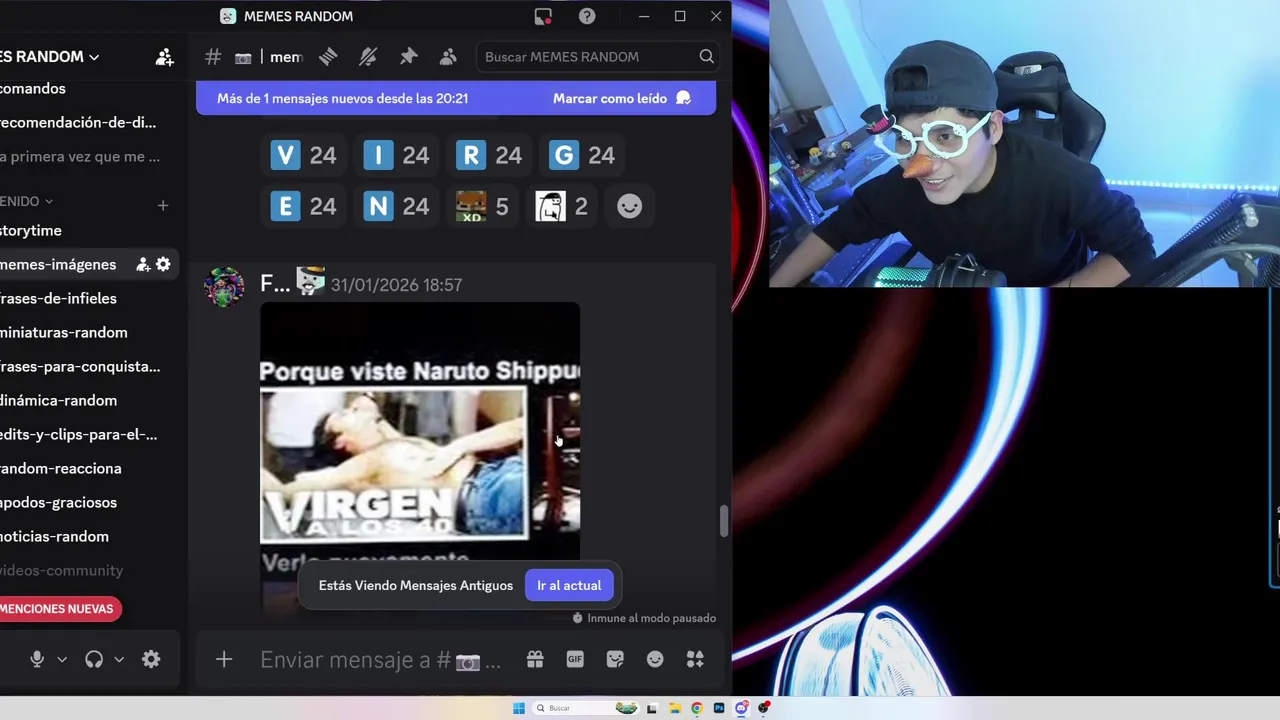
Task: Toggle channel notification mute bell
Action: [368, 57]
